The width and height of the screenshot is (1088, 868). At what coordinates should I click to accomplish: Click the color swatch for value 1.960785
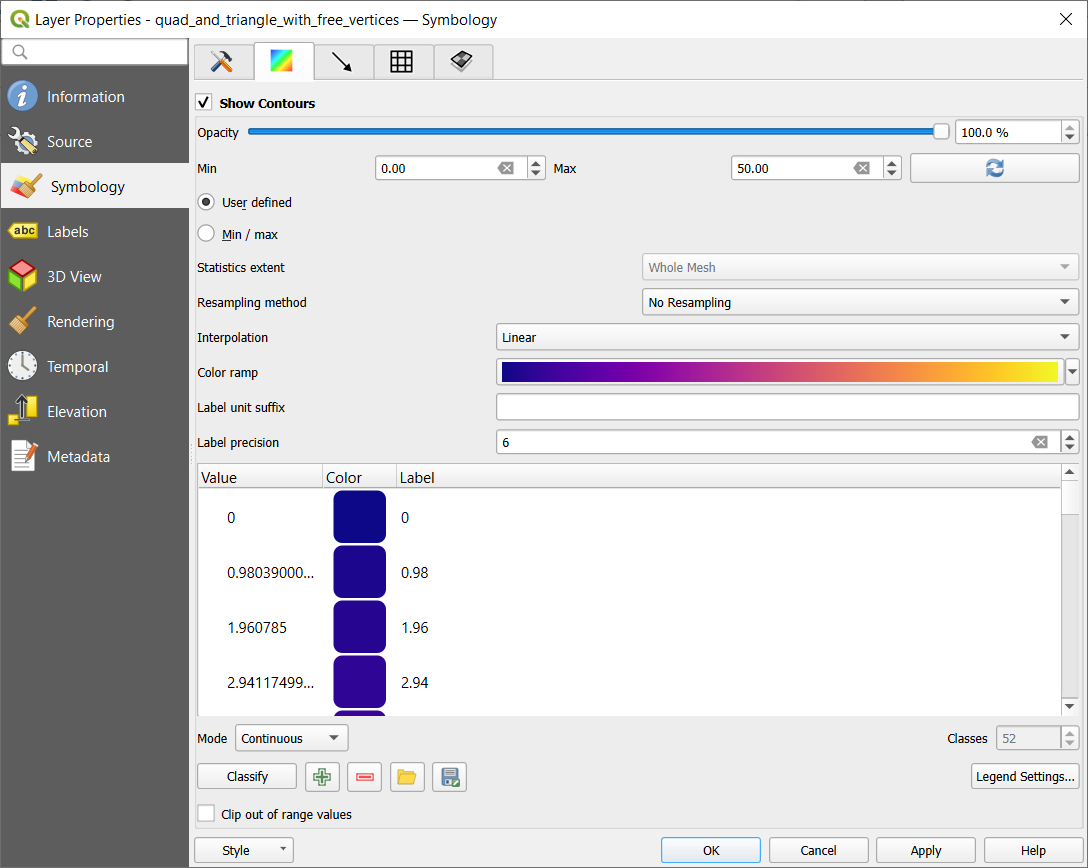tap(359, 627)
